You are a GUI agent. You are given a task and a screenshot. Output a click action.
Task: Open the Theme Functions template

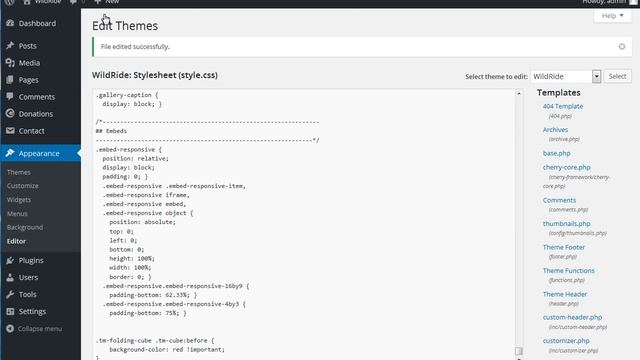[x=569, y=271]
